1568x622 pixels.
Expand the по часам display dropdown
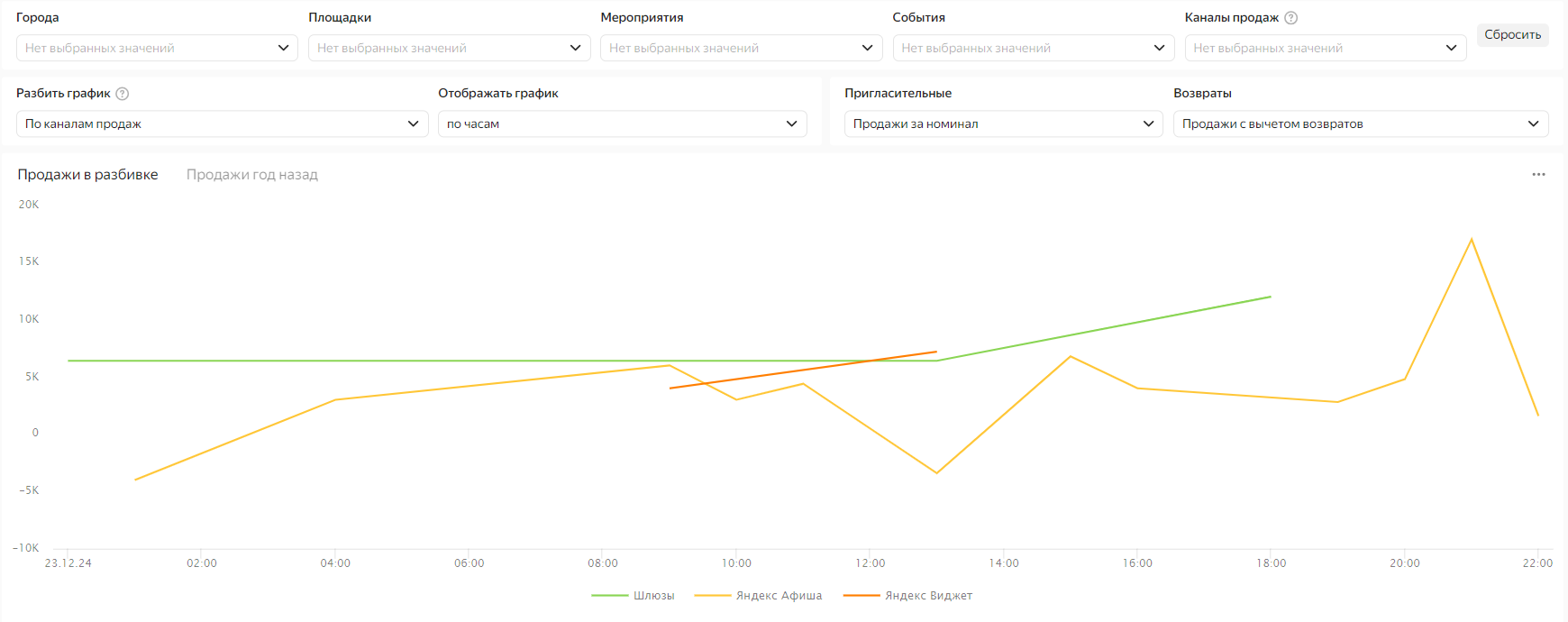(622, 123)
